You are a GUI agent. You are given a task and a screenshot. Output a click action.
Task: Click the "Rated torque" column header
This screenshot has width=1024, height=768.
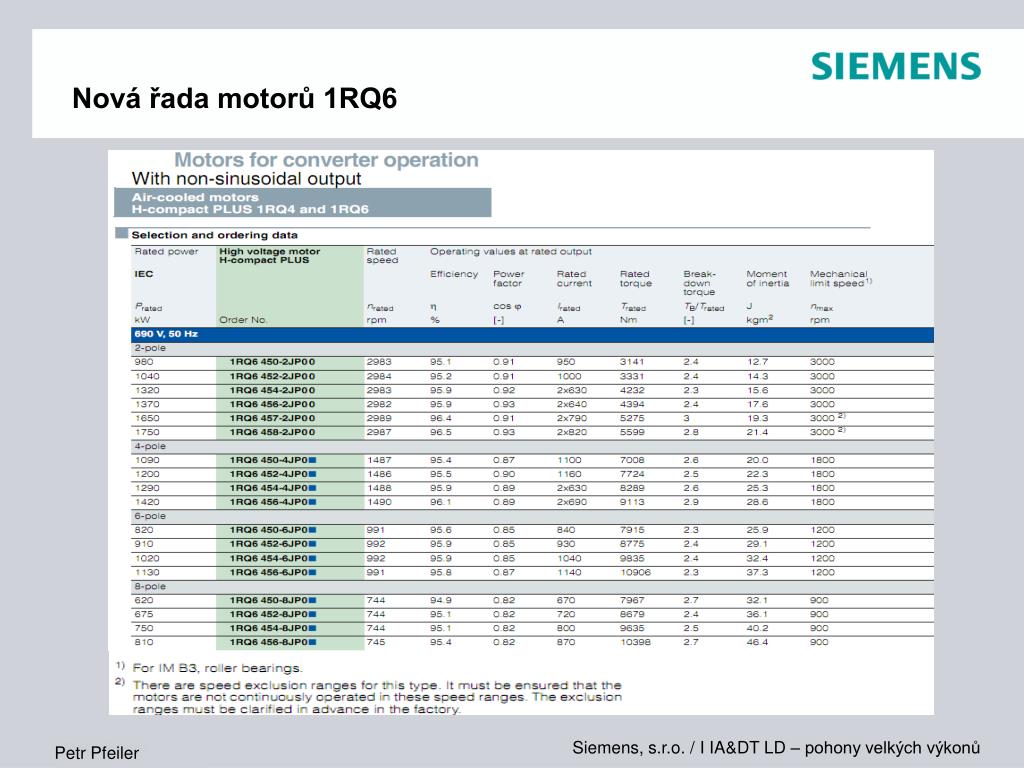(635, 279)
